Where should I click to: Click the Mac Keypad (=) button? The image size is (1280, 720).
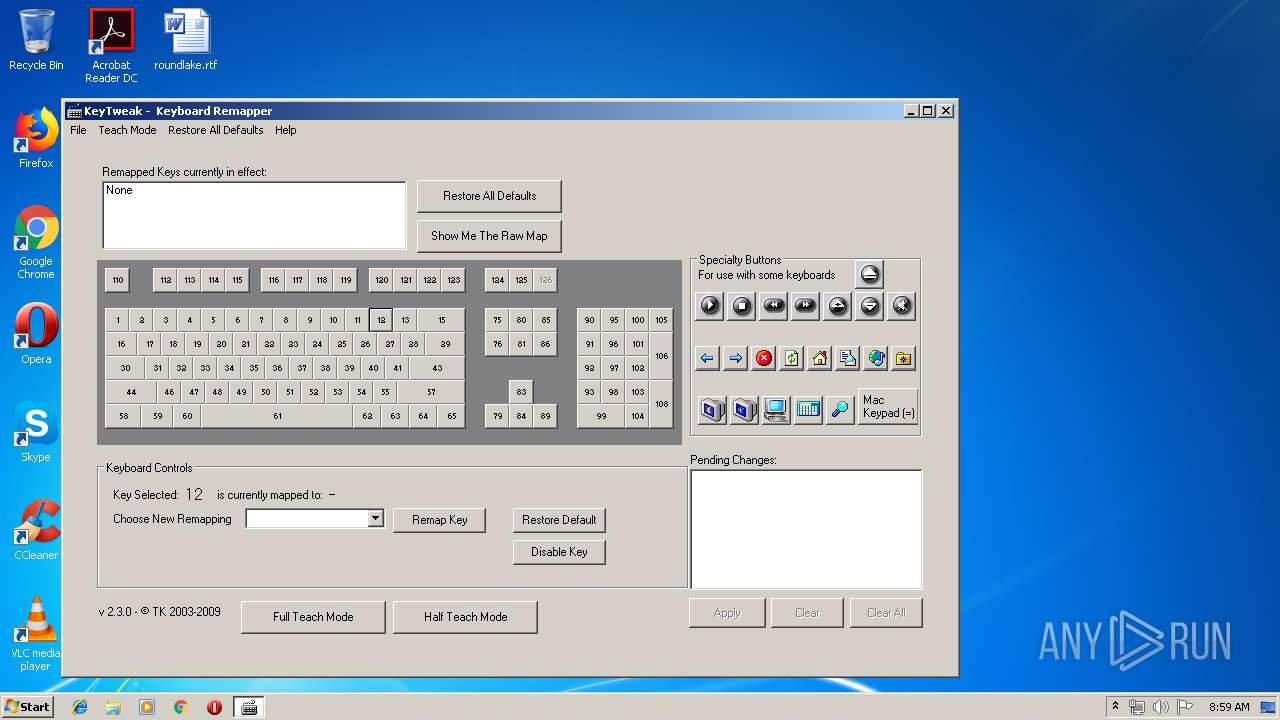888,407
